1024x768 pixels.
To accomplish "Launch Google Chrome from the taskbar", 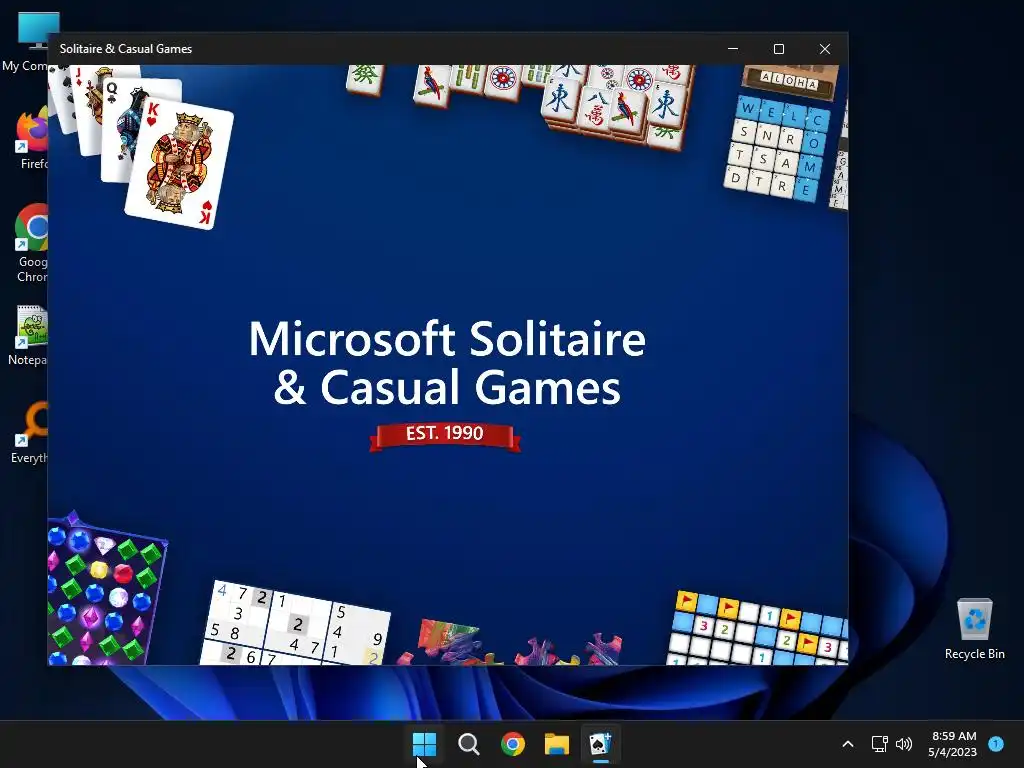I will 513,743.
